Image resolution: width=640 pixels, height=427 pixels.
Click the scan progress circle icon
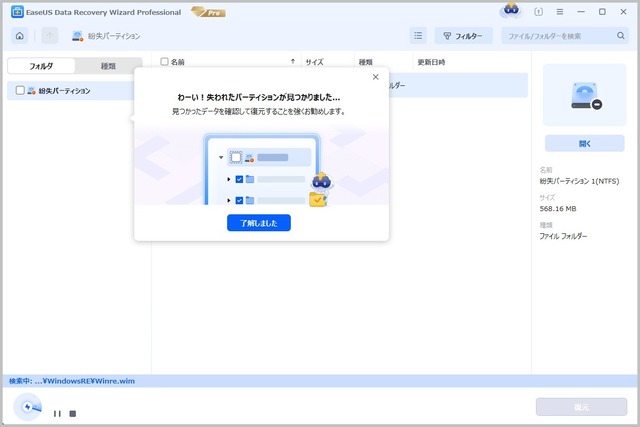coord(28,407)
